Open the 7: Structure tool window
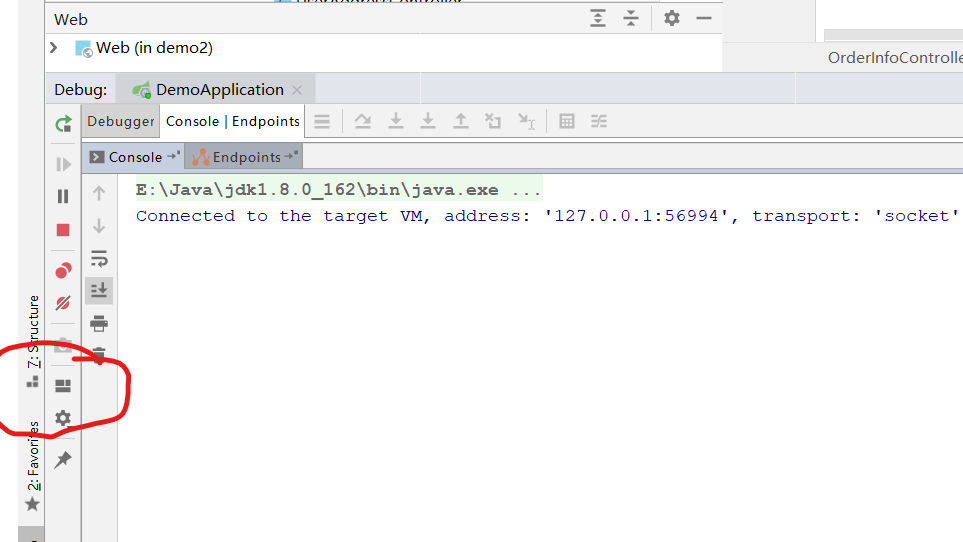This screenshot has width=963, height=542. coord(33,341)
